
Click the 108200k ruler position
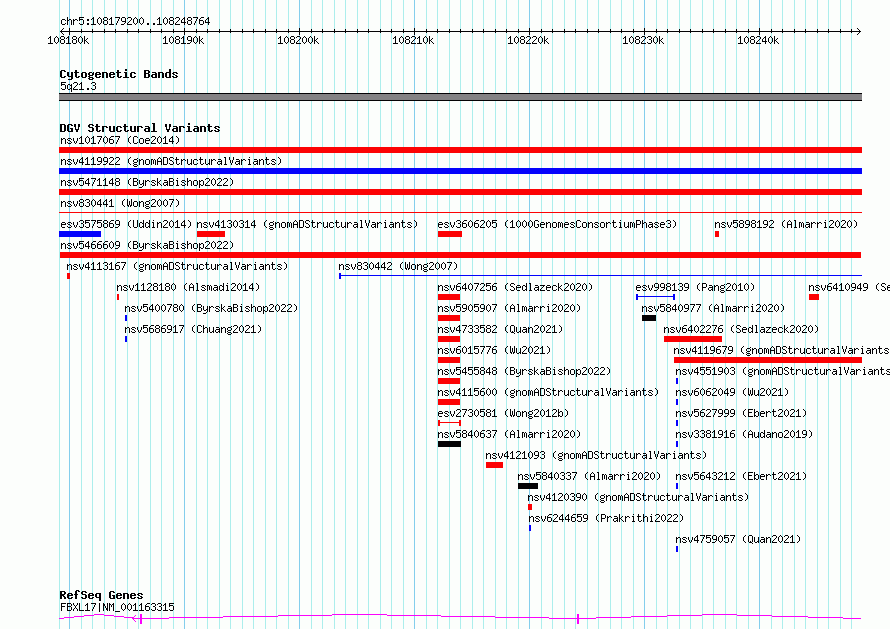(x=298, y=40)
